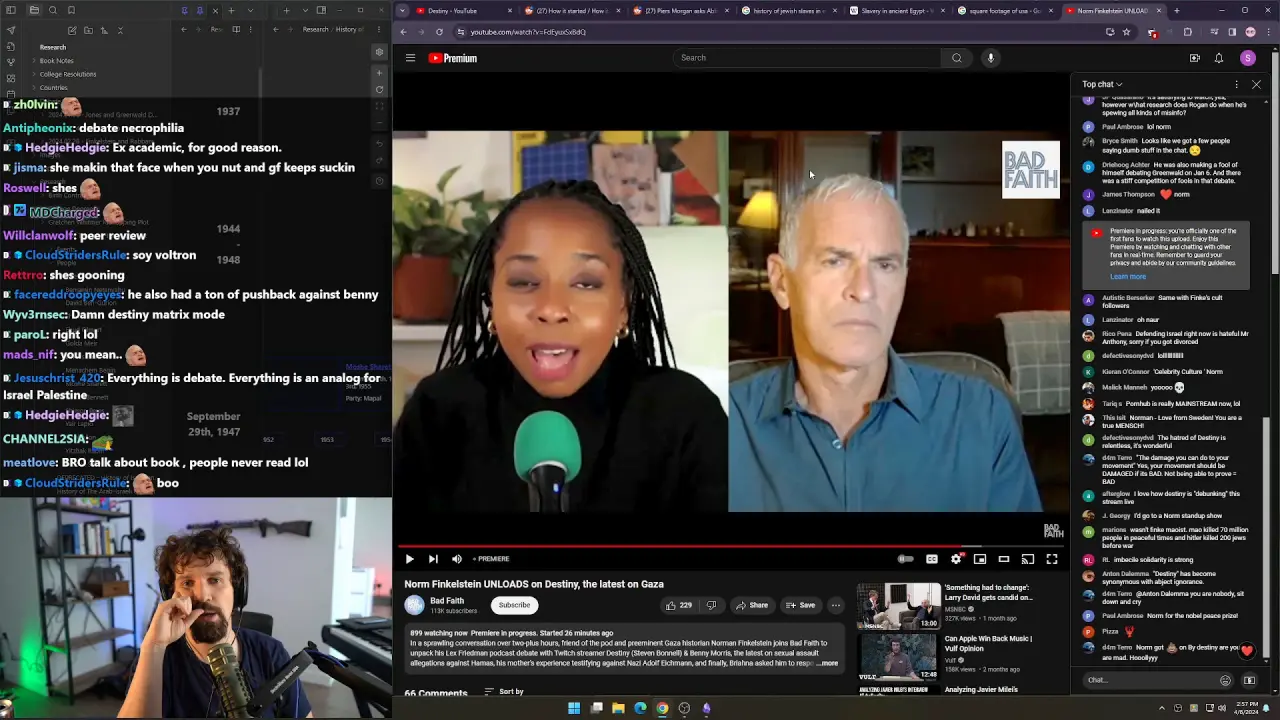Go to YouTube Premium home logo
Viewport: 1280px width, 720px height.
(453, 58)
